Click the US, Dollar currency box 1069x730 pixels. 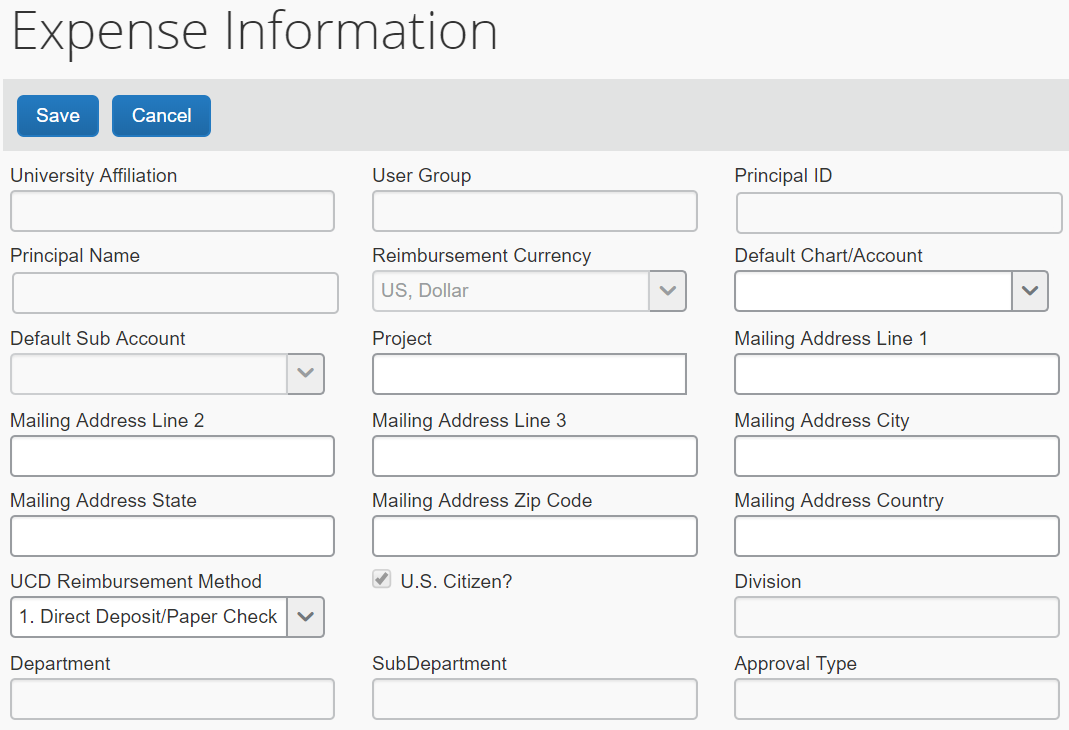[x=511, y=291]
